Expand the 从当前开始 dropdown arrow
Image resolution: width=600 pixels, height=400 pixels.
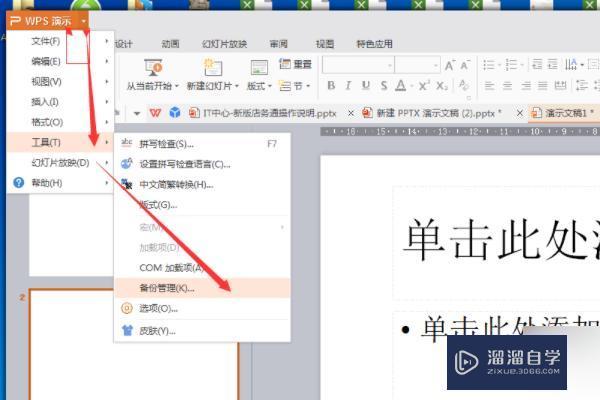(x=177, y=86)
